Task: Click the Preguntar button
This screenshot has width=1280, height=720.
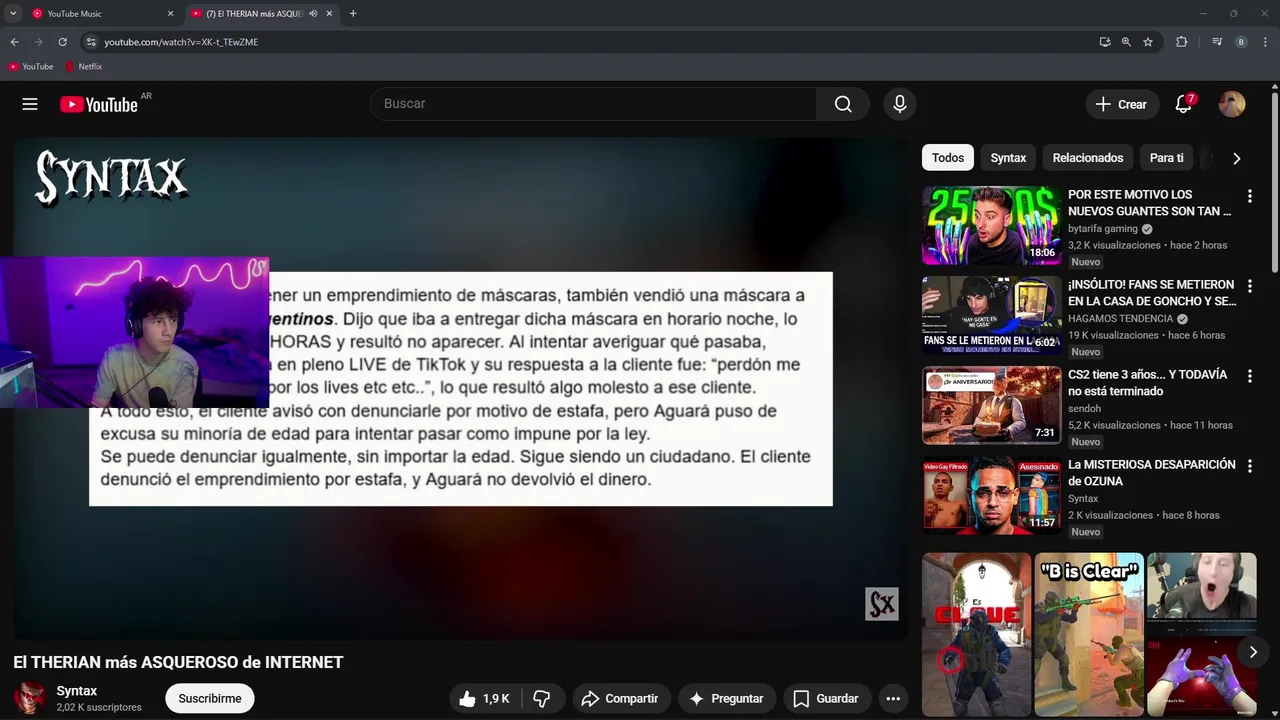Action: tap(726, 699)
